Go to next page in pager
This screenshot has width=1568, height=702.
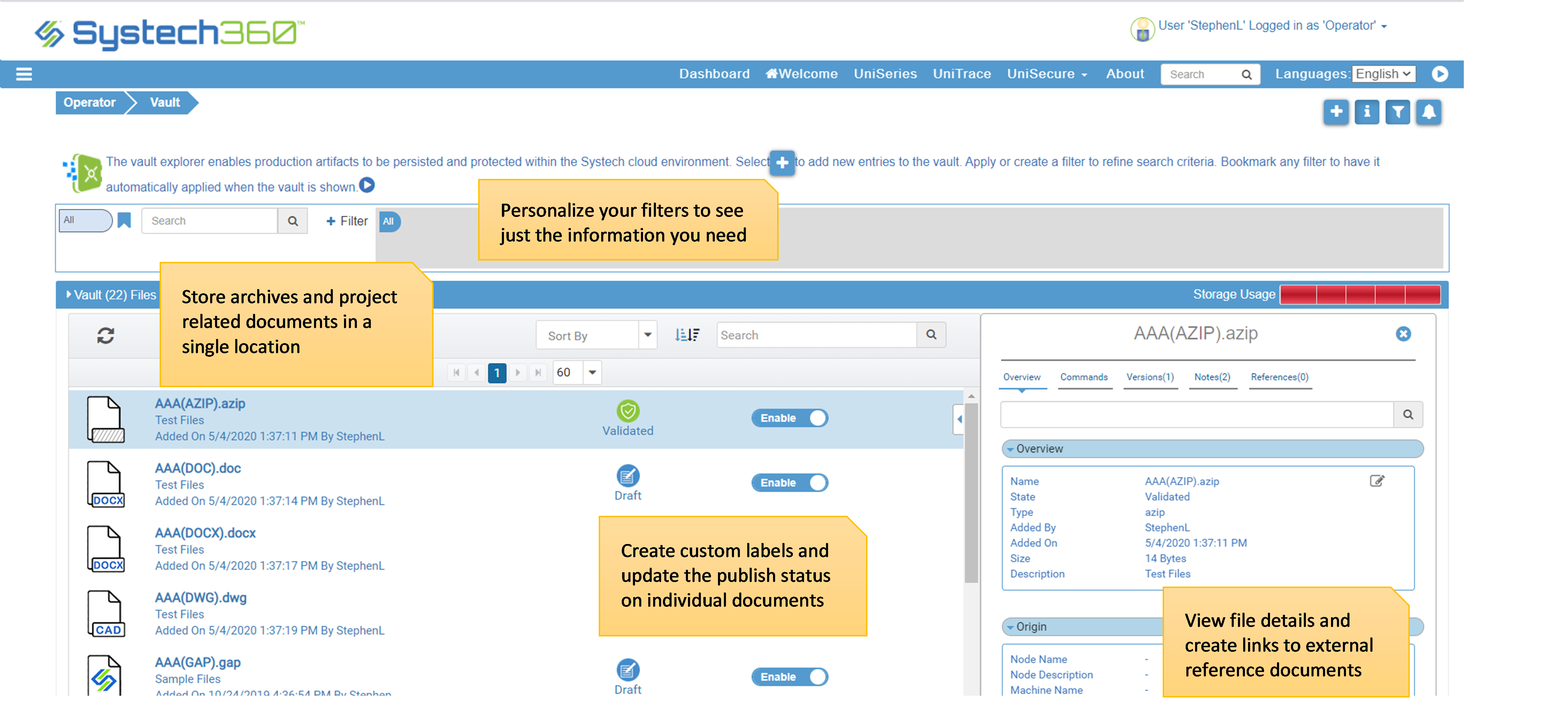518,372
